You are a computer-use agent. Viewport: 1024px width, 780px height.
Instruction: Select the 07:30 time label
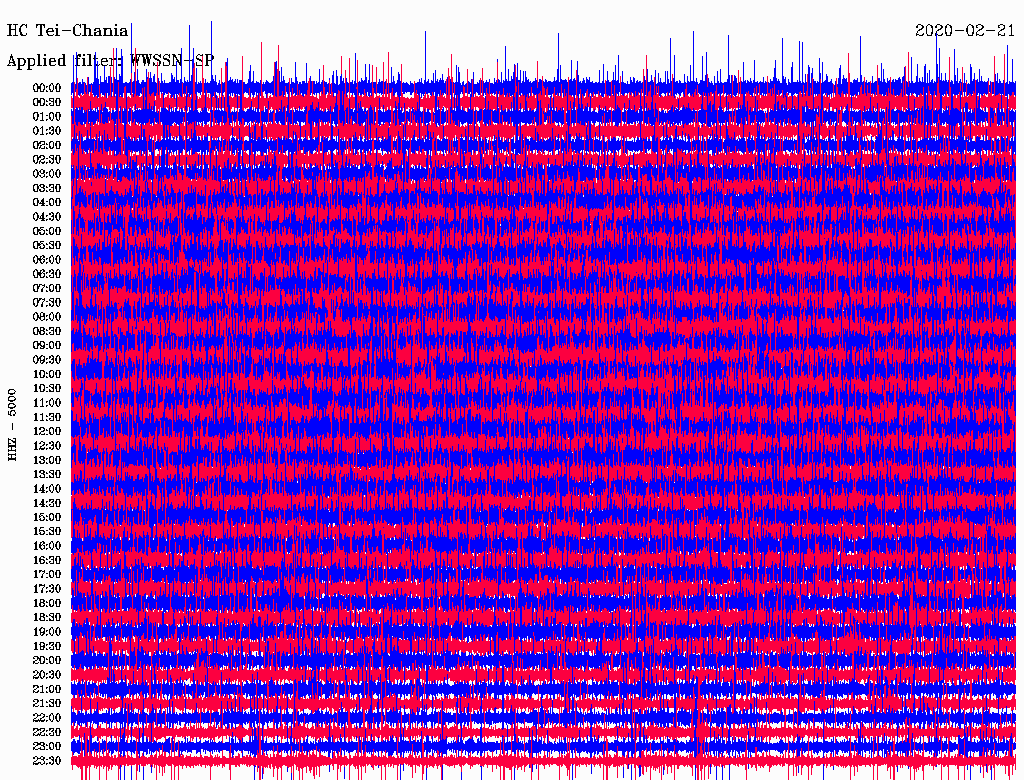click(x=47, y=302)
